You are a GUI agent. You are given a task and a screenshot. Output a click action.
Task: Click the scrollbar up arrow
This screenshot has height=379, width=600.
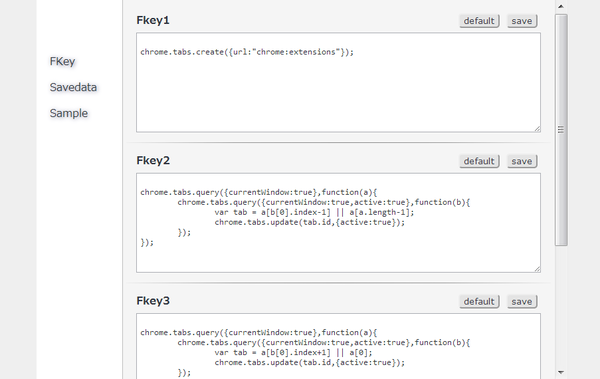[561, 6]
